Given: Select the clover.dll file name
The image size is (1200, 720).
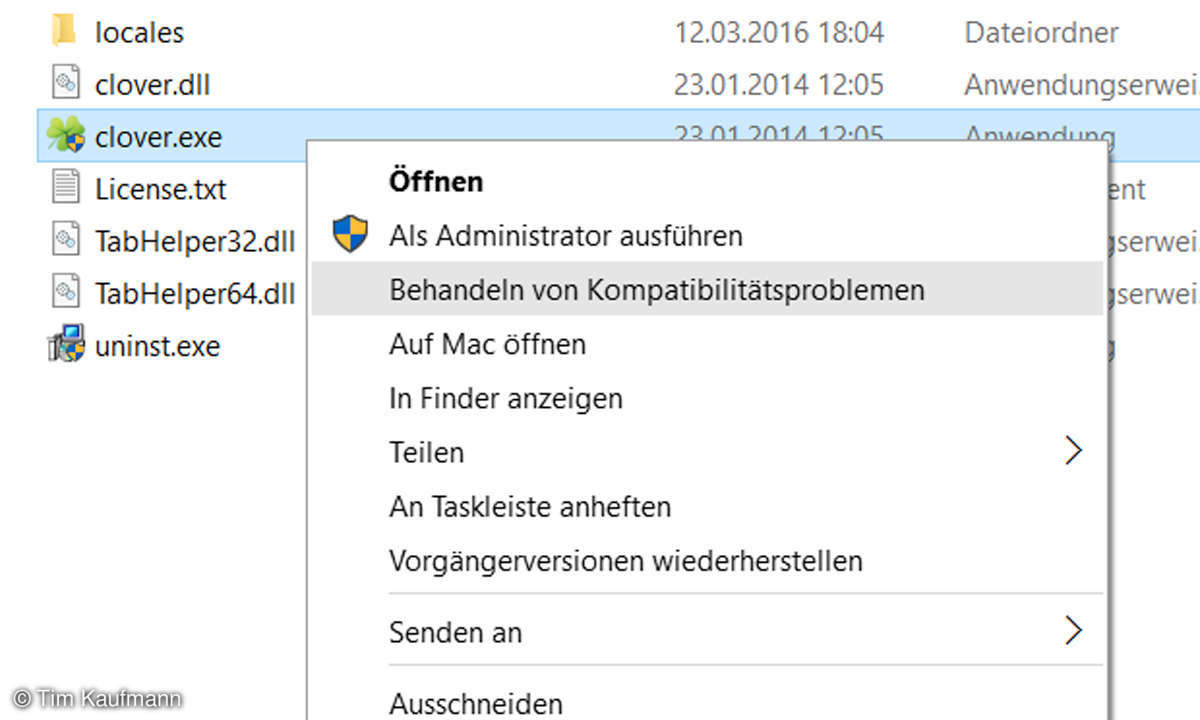Looking at the screenshot, I should click(x=153, y=84).
